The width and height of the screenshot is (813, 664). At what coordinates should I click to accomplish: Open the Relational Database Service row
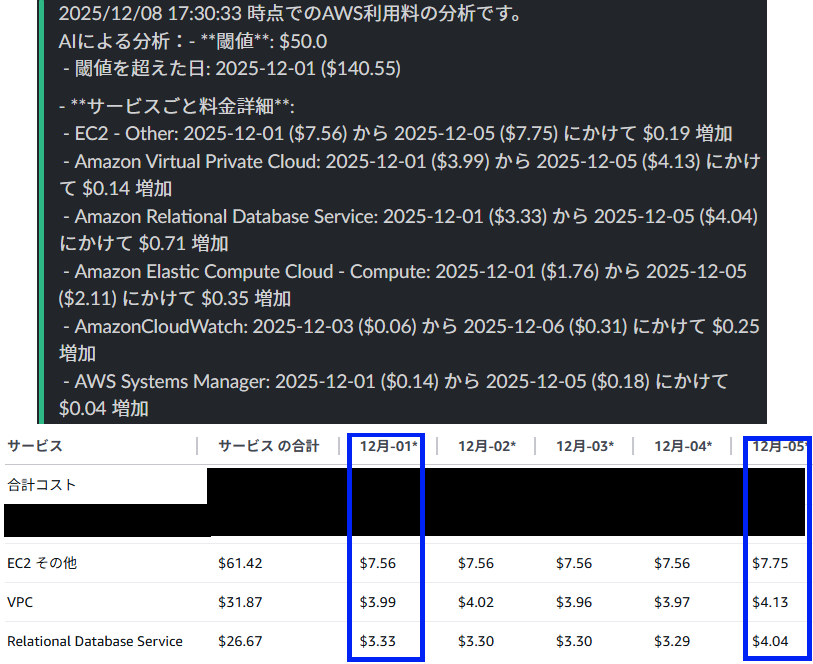(94, 641)
